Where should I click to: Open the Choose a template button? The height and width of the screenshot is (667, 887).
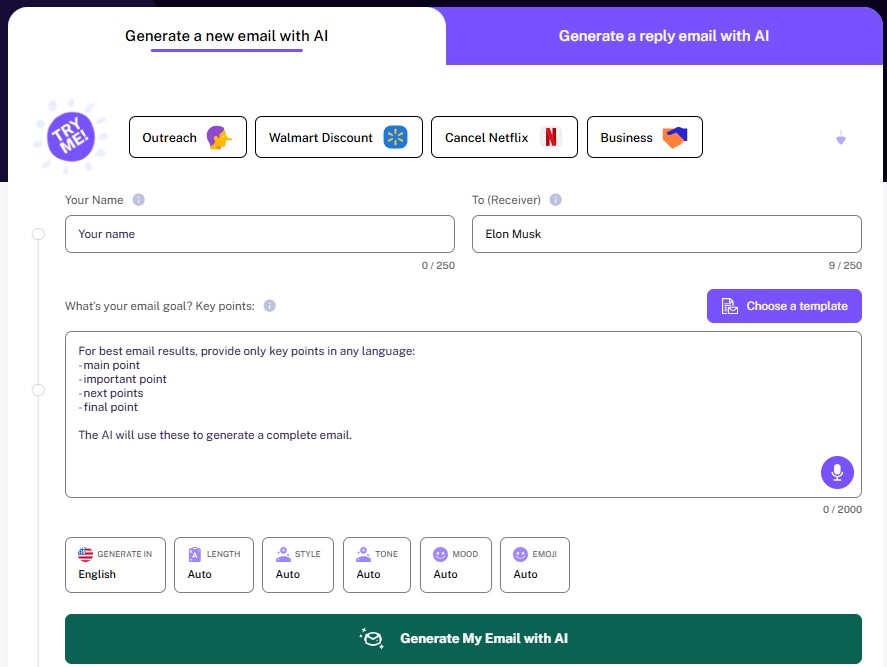point(784,306)
